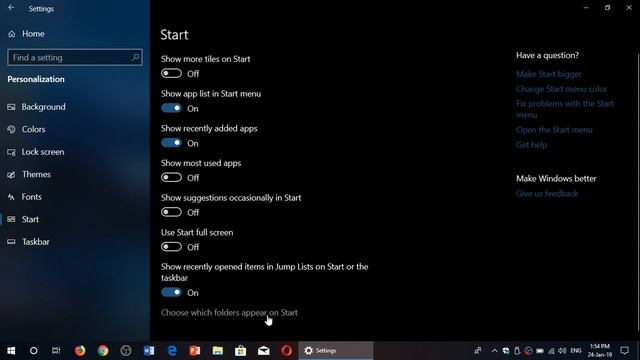Launch PowerPoint from taskbar
This screenshot has height=360, width=640.
195,351
